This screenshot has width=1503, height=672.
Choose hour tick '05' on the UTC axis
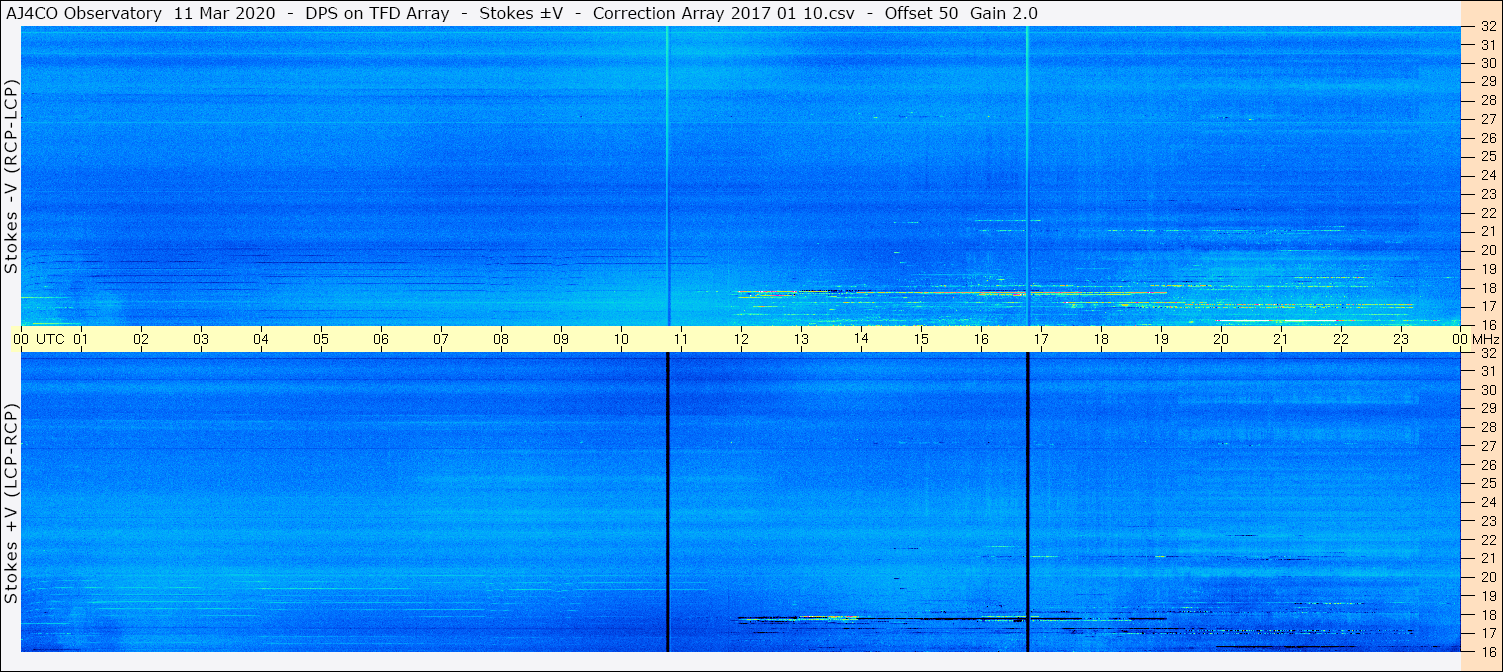pos(321,339)
